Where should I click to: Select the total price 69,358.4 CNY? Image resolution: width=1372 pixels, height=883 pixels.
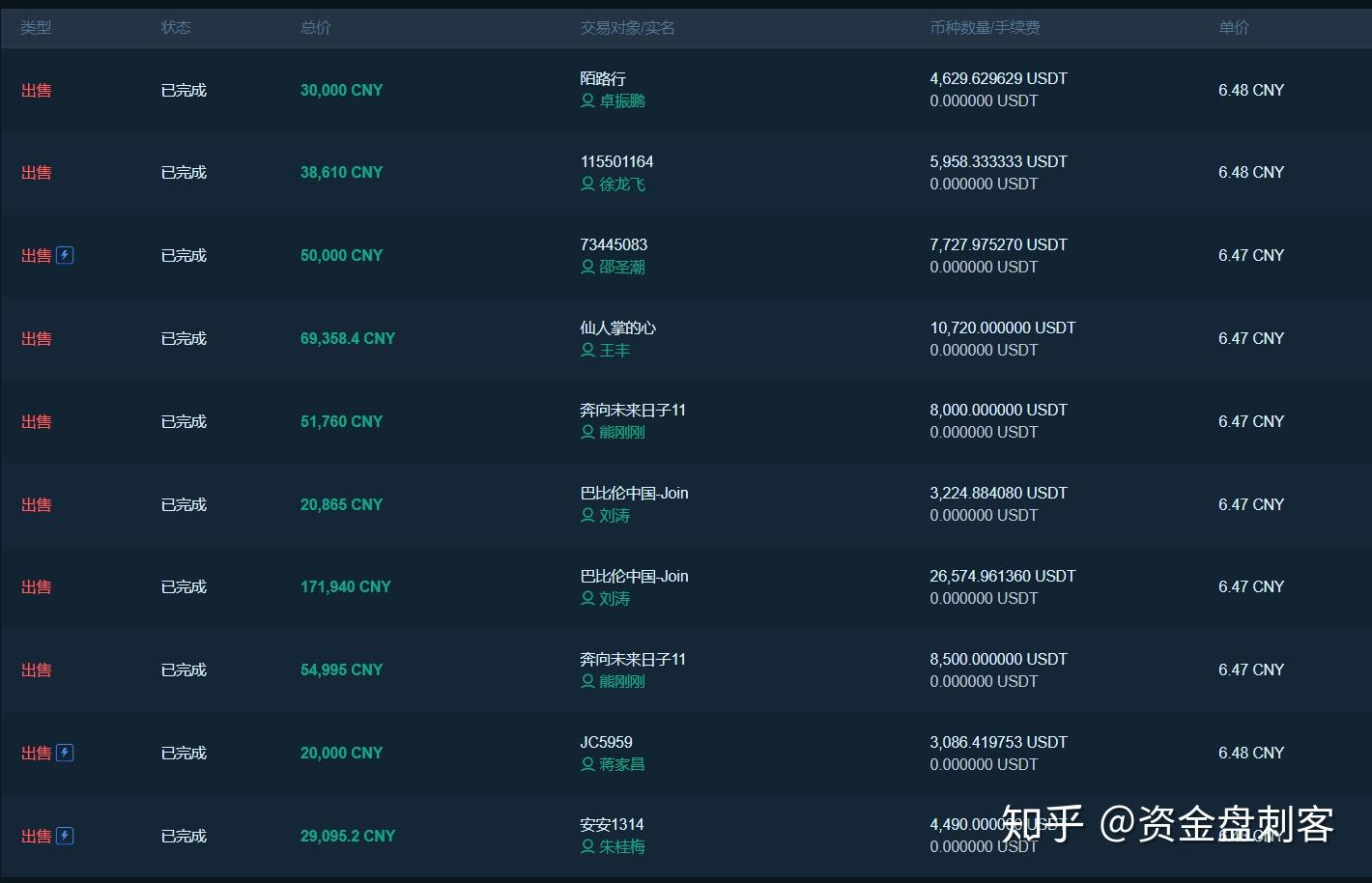point(348,338)
